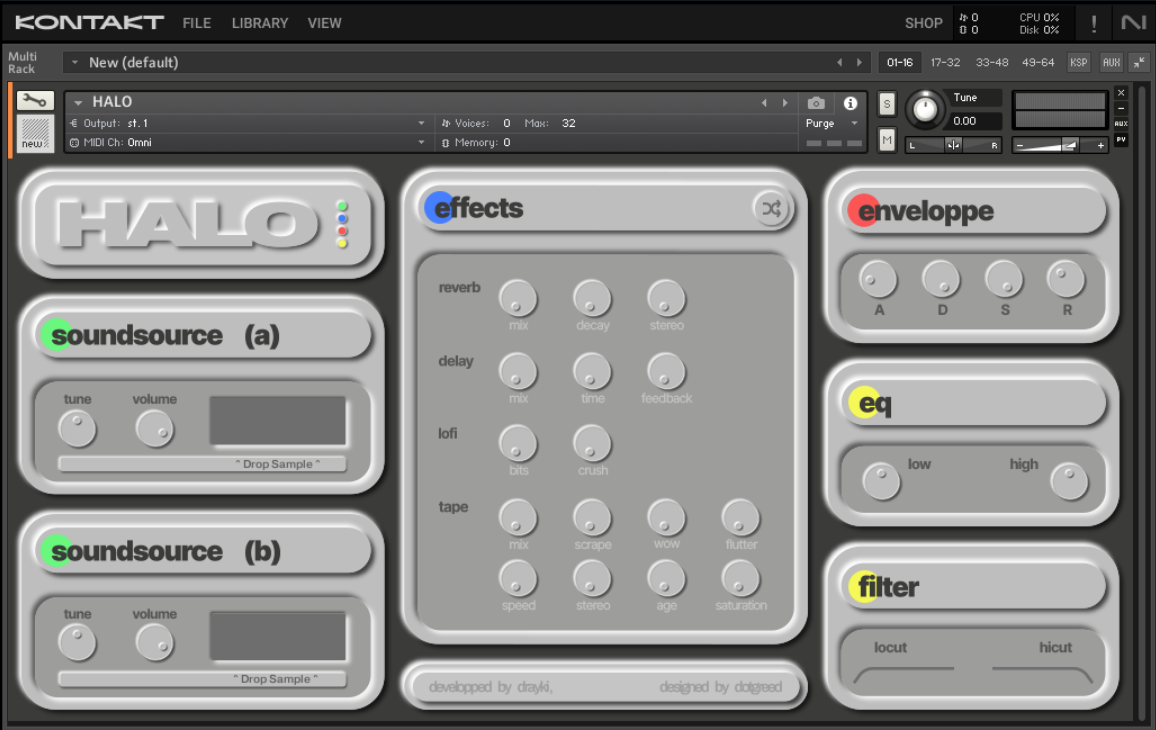The height and width of the screenshot is (730, 1156).
Task: Open the instrument info icon
Action: (x=850, y=103)
